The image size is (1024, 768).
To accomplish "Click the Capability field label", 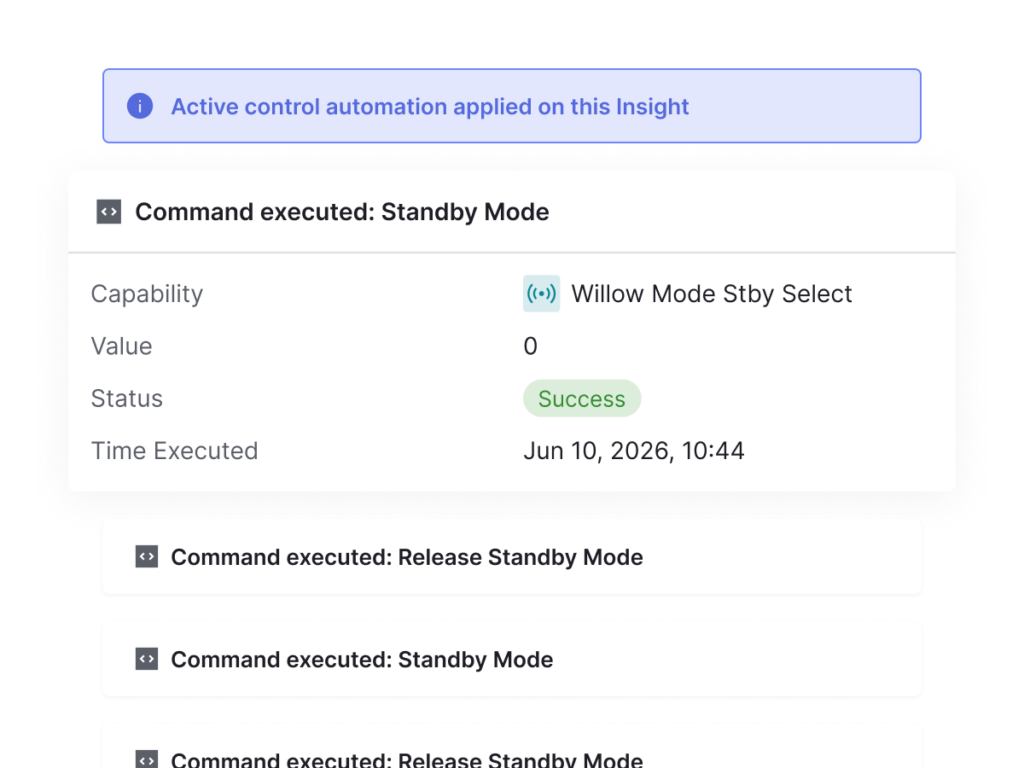I will 147,294.
